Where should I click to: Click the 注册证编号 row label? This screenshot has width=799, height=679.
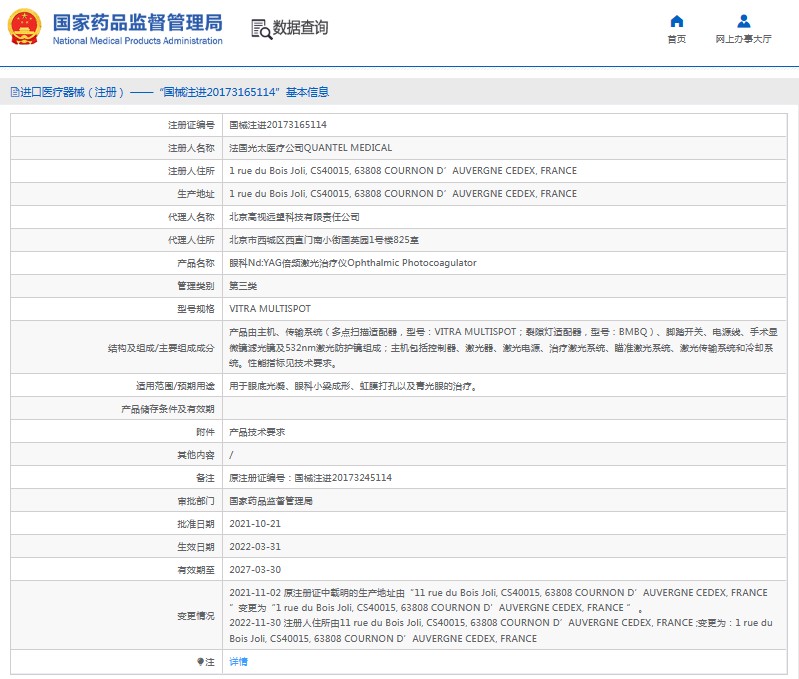point(191,125)
